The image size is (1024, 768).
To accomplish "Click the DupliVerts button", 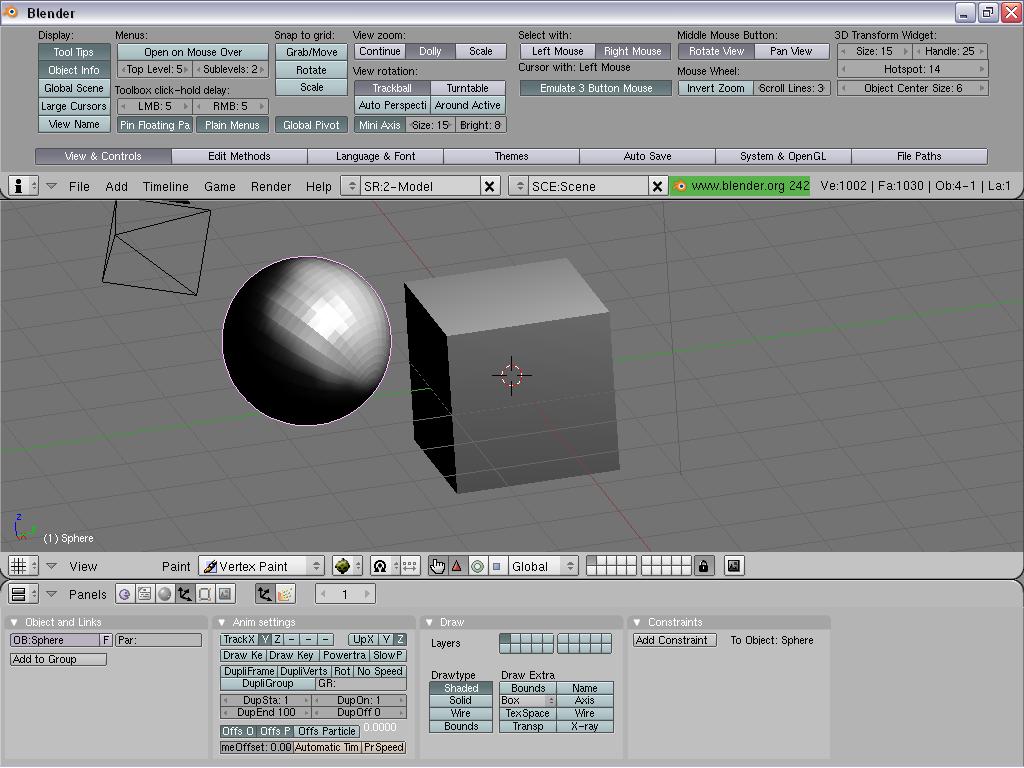I will pos(304,671).
